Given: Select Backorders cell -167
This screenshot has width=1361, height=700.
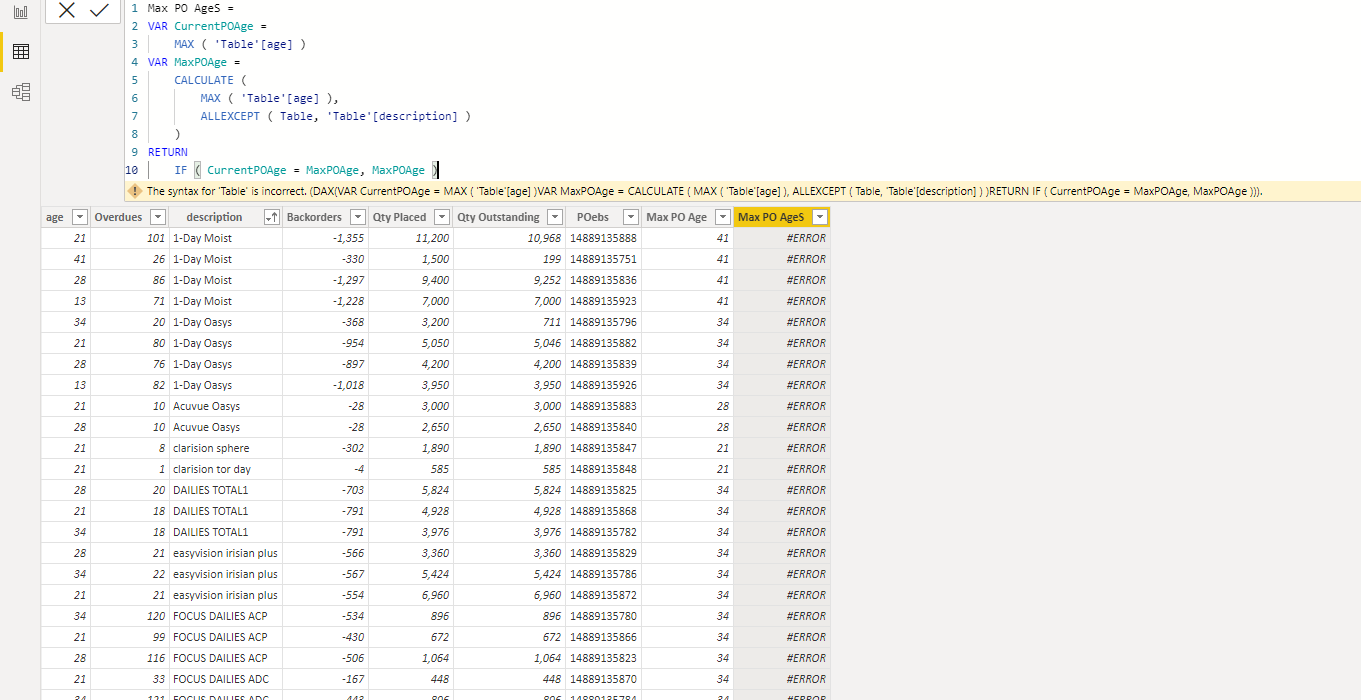Looking at the screenshot, I should [326, 679].
